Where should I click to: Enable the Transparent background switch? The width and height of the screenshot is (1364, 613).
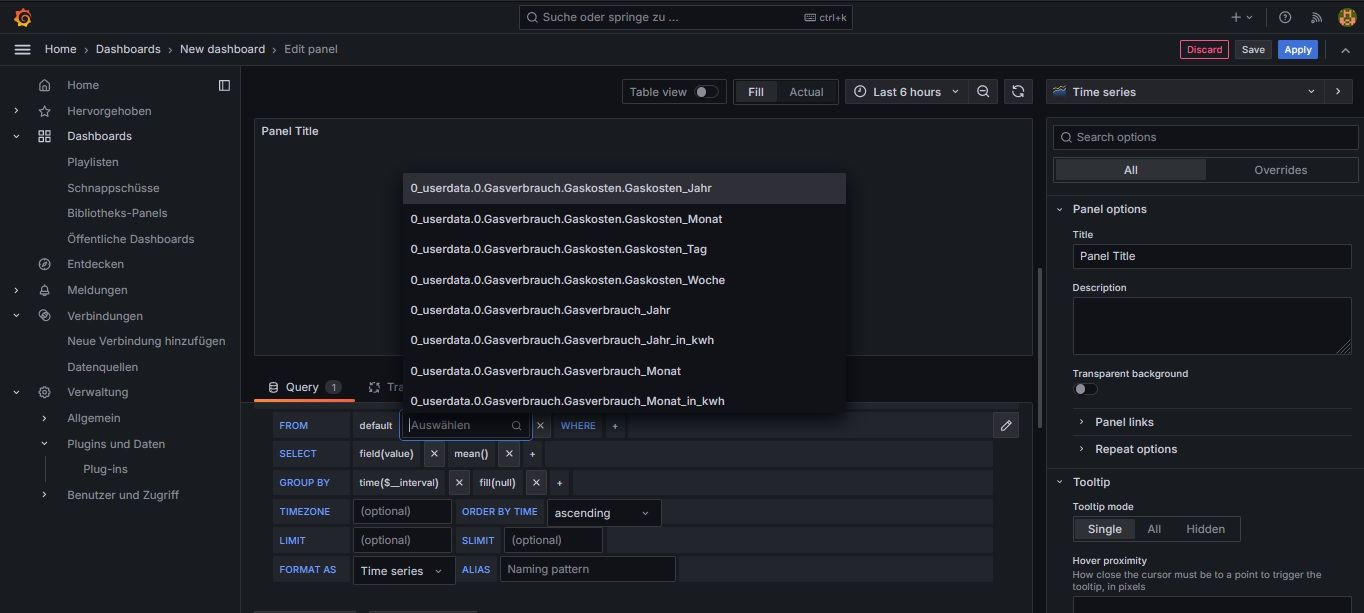tap(1085, 389)
